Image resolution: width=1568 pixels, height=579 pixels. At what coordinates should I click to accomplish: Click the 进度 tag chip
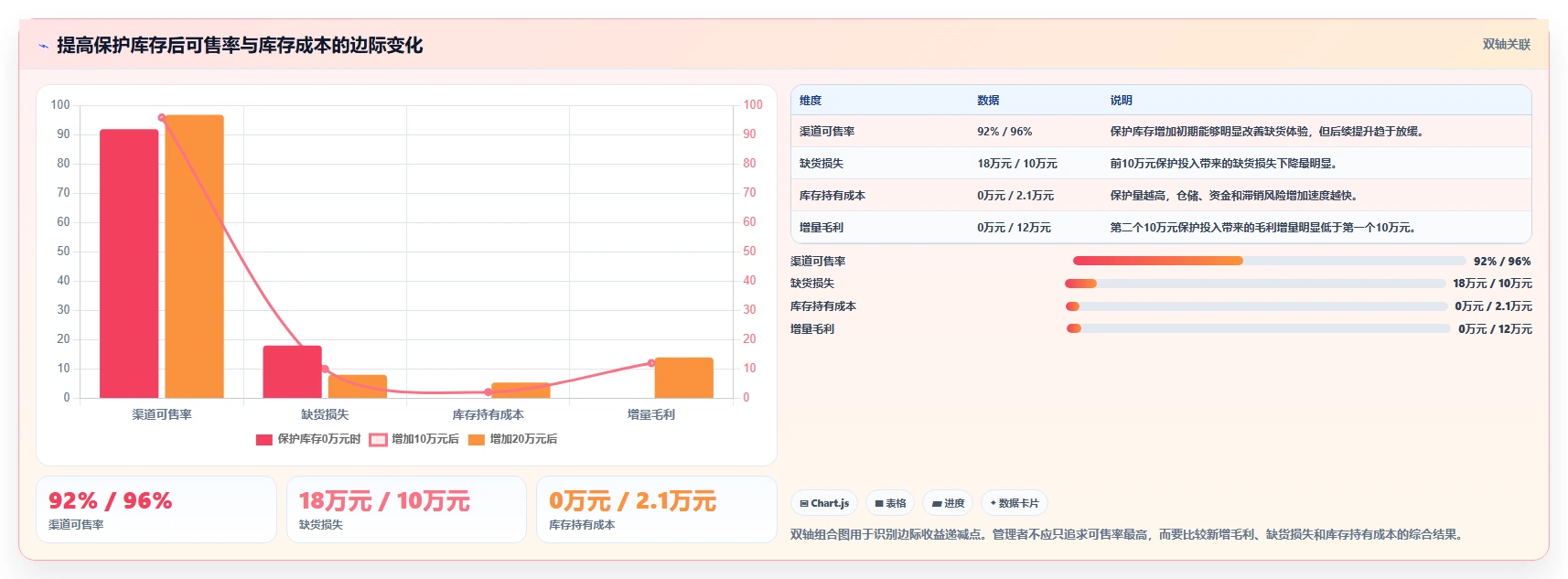coord(948,503)
